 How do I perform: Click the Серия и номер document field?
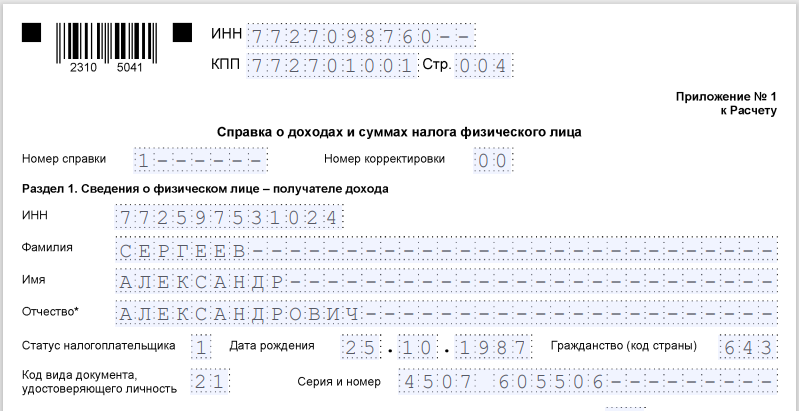pos(587,381)
